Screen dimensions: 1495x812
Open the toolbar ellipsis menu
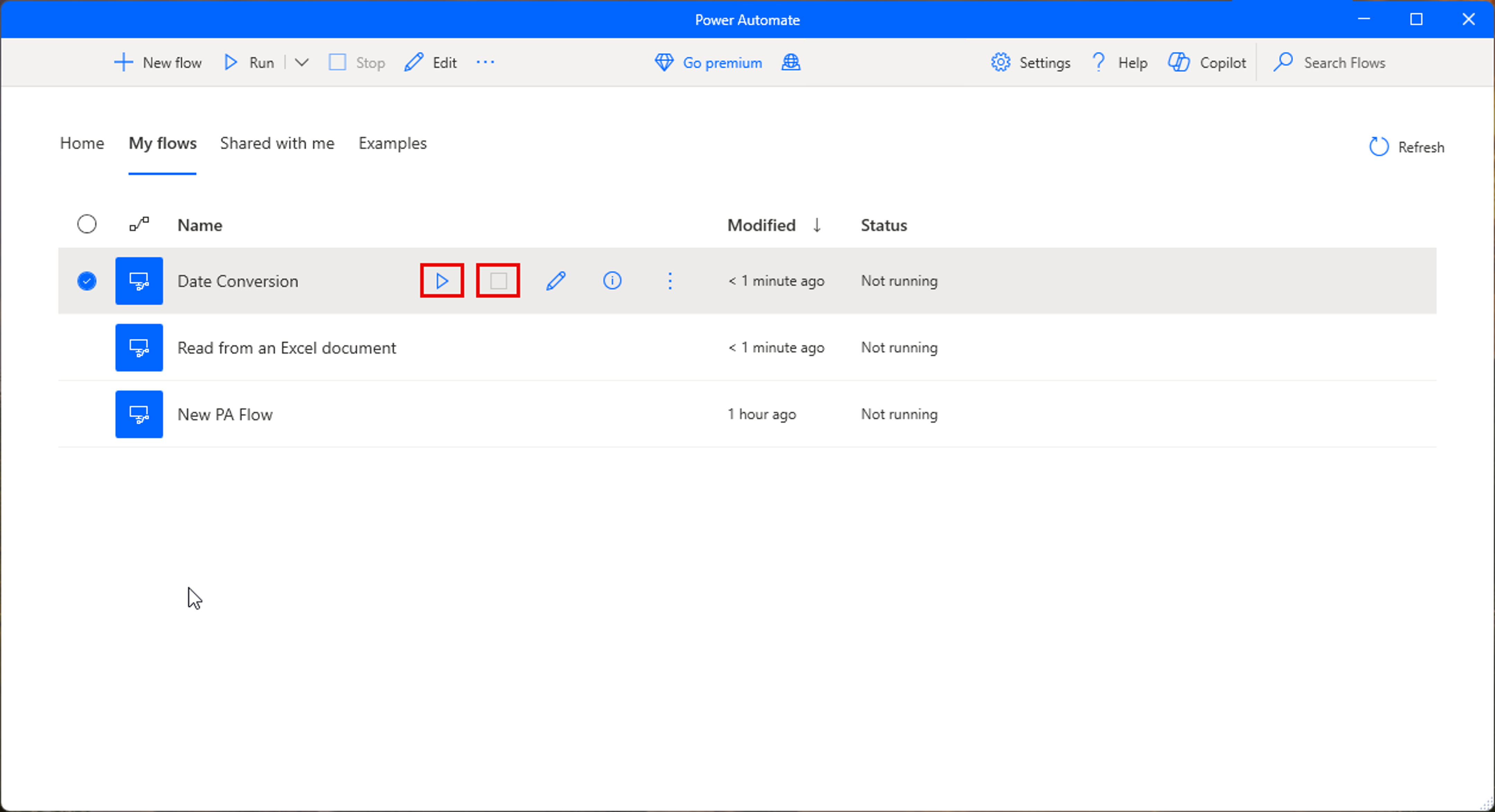point(485,62)
